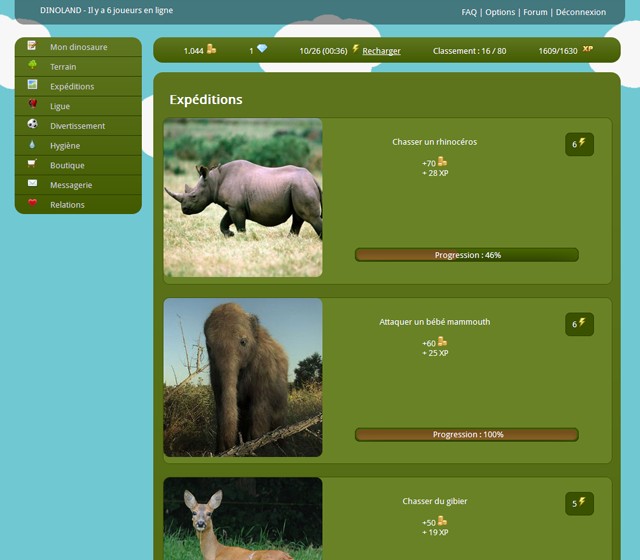Click the Chasser un rhinocéros title
Screen dimensions: 640x560
pyautogui.click(x=435, y=142)
